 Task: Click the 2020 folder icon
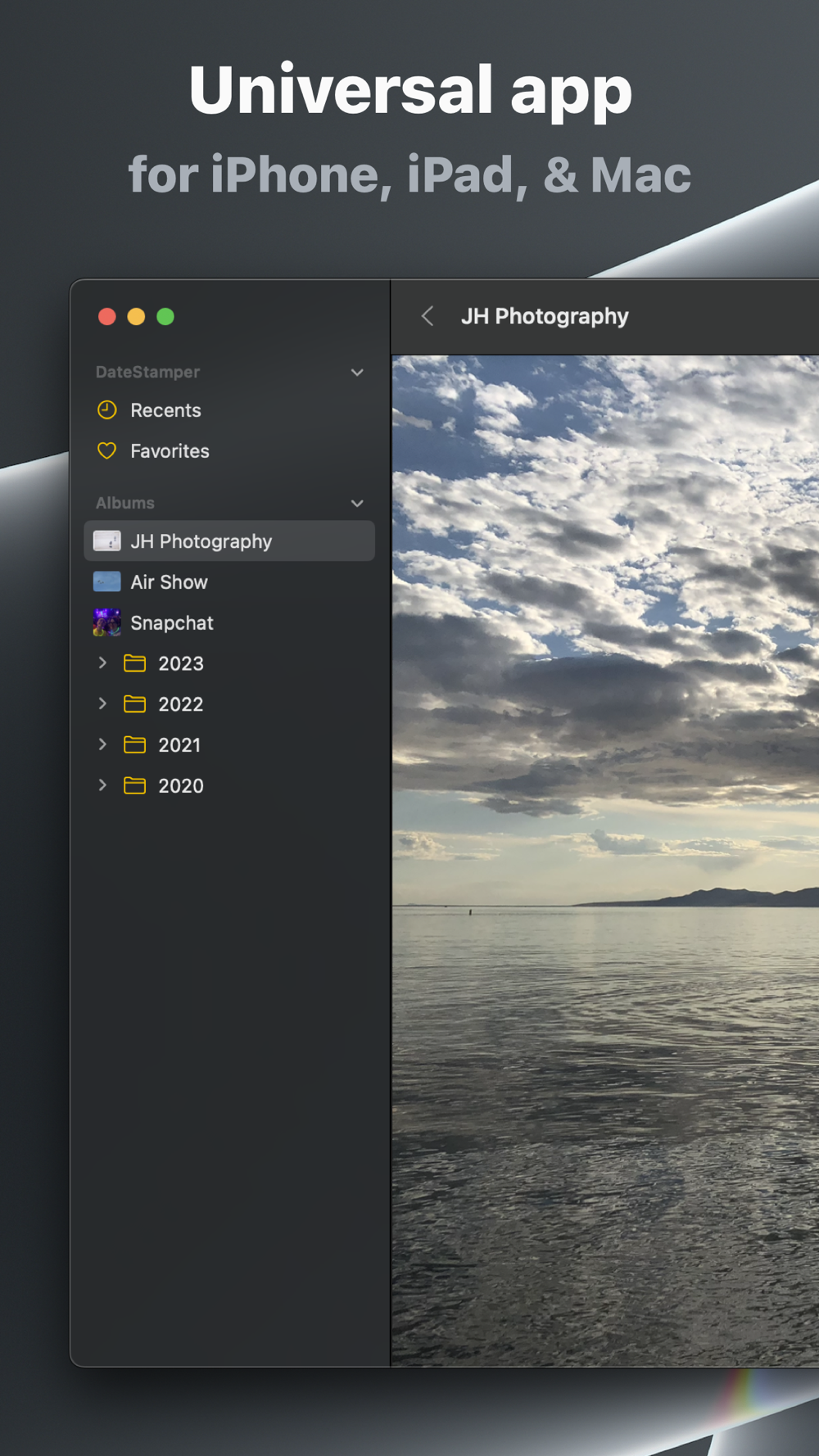pyautogui.click(x=134, y=785)
